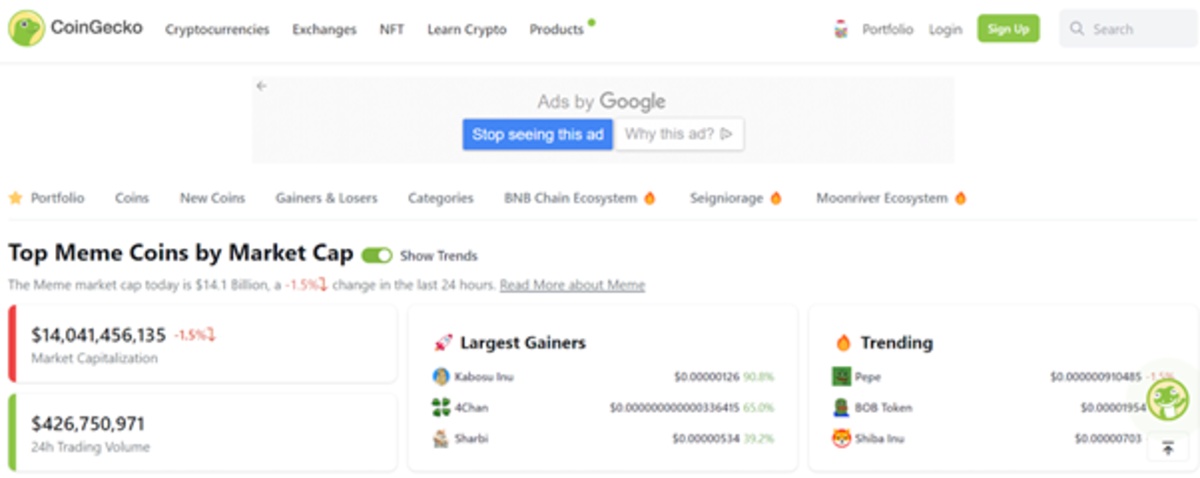This screenshot has height=478, width=1200.
Task: Click the scroll-to-top arrow button
Action: pos(1167,448)
